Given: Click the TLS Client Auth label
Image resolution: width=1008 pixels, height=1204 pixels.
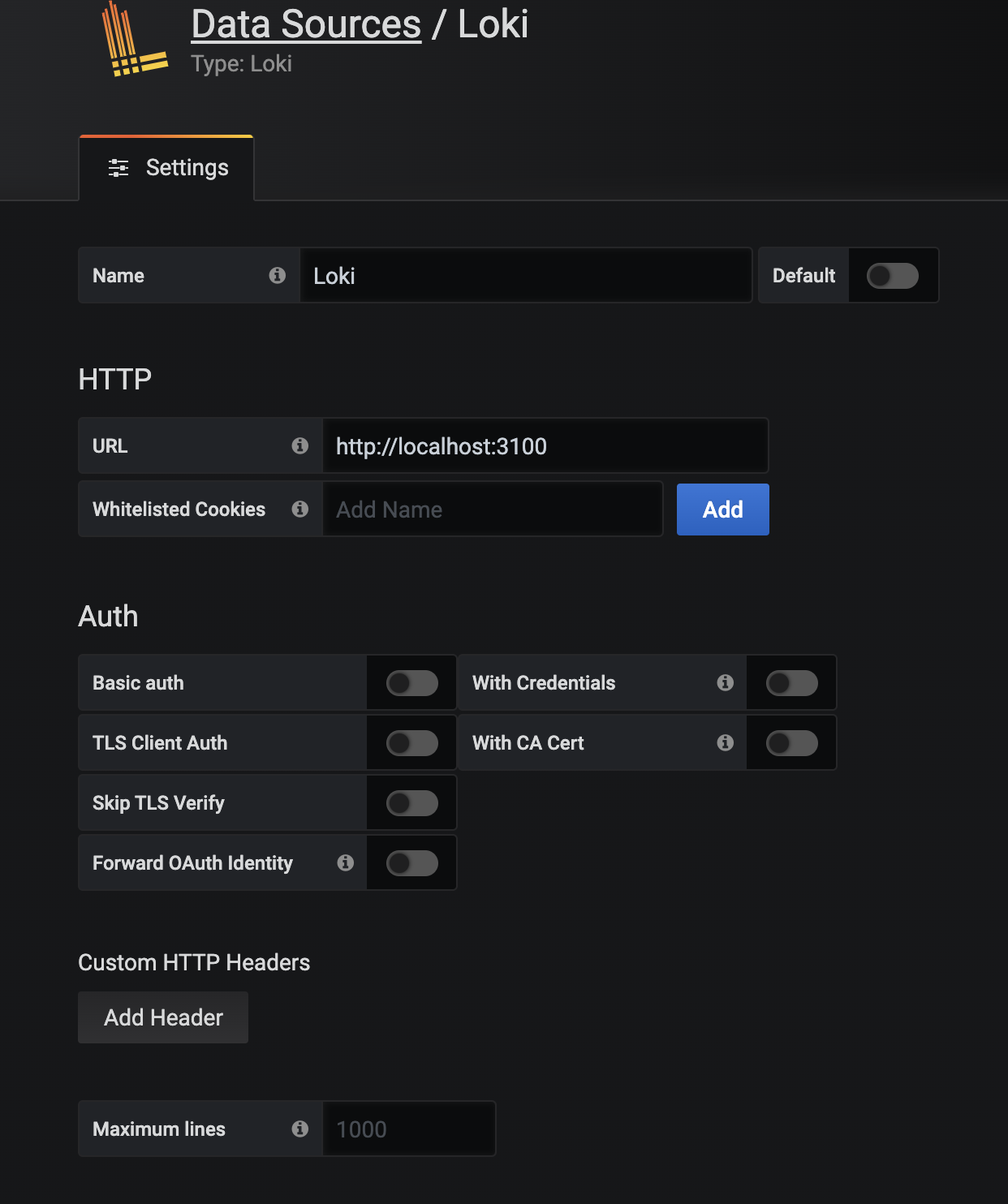Looking at the screenshot, I should click(x=160, y=742).
